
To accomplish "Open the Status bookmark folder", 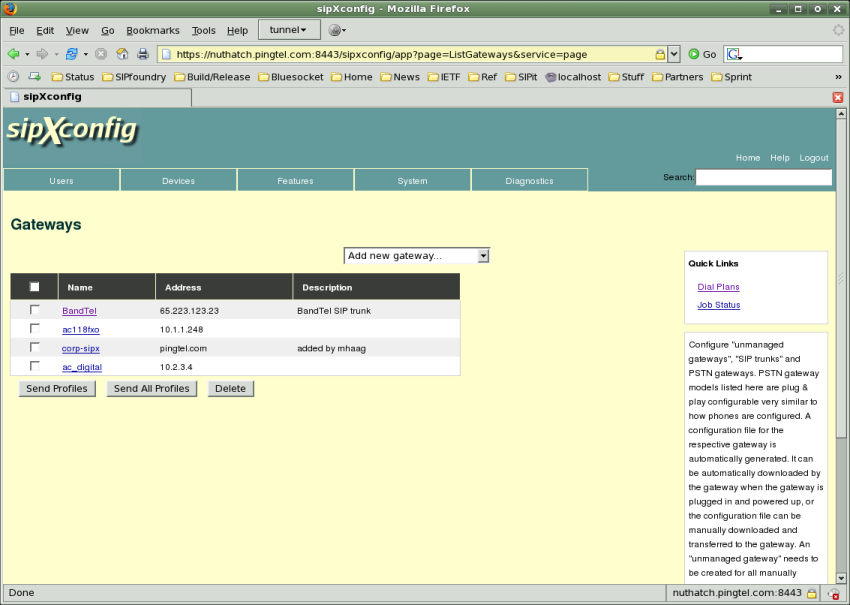I will click(73, 77).
